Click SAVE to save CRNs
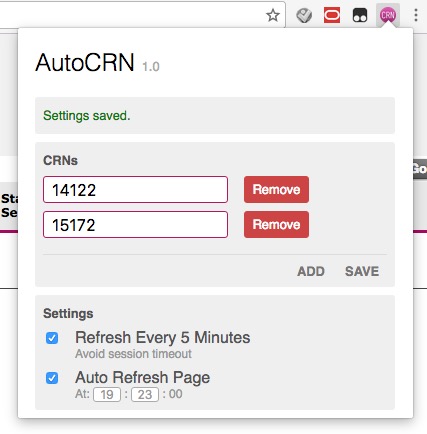427x434 pixels. tap(362, 271)
